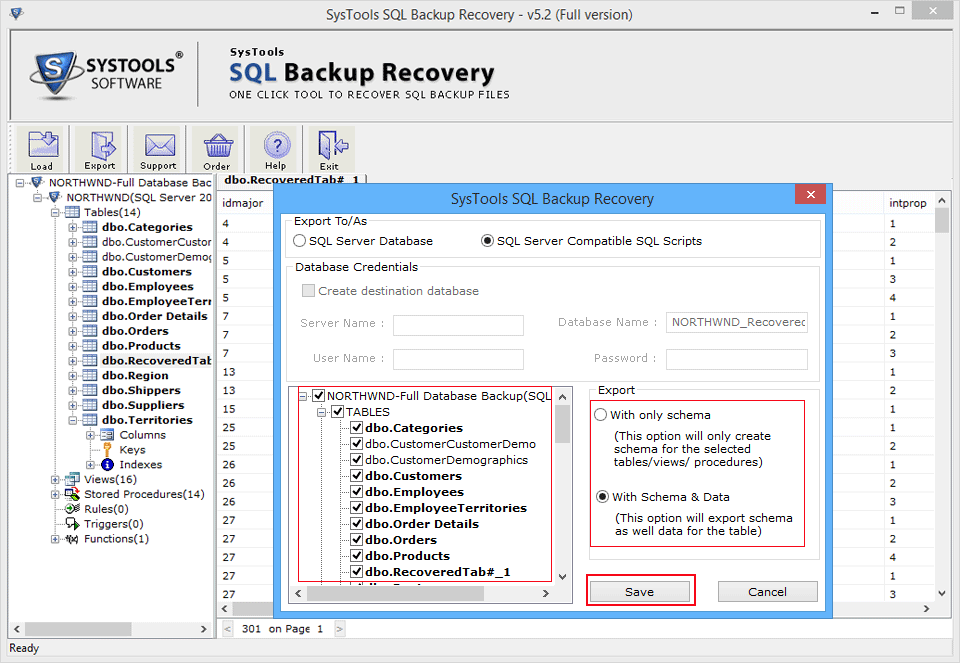Expand the Columns node under dbo.Territories
Image resolution: width=960 pixels, height=663 pixels.
point(91,435)
